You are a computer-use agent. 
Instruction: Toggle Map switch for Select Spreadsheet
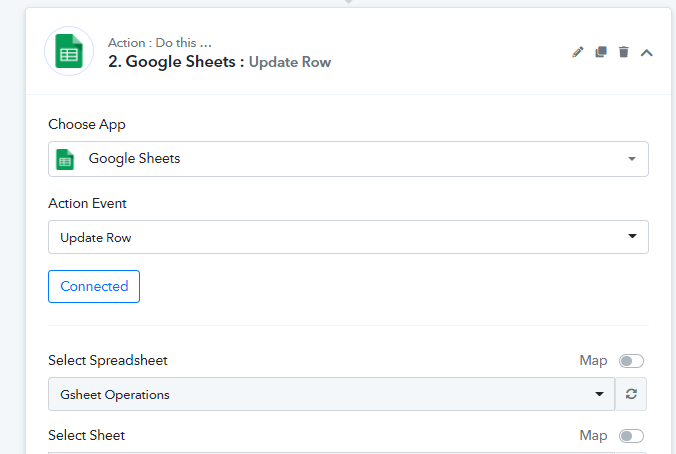(631, 361)
